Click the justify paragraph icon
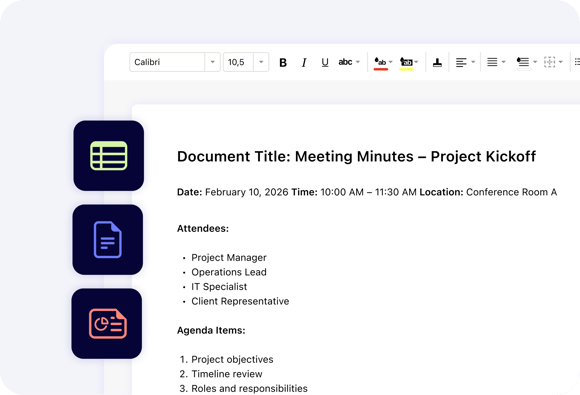This screenshot has height=395, width=580. click(492, 62)
